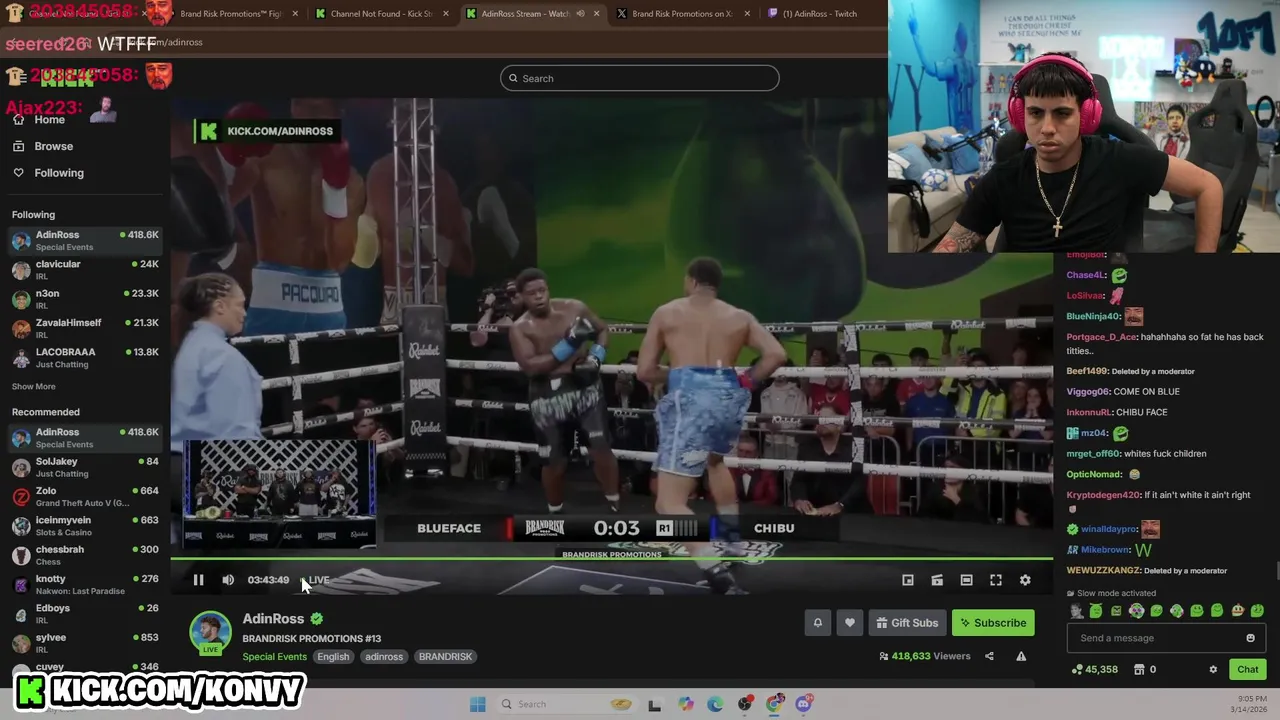Open Windows Start menu on taskbar

tap(478, 704)
